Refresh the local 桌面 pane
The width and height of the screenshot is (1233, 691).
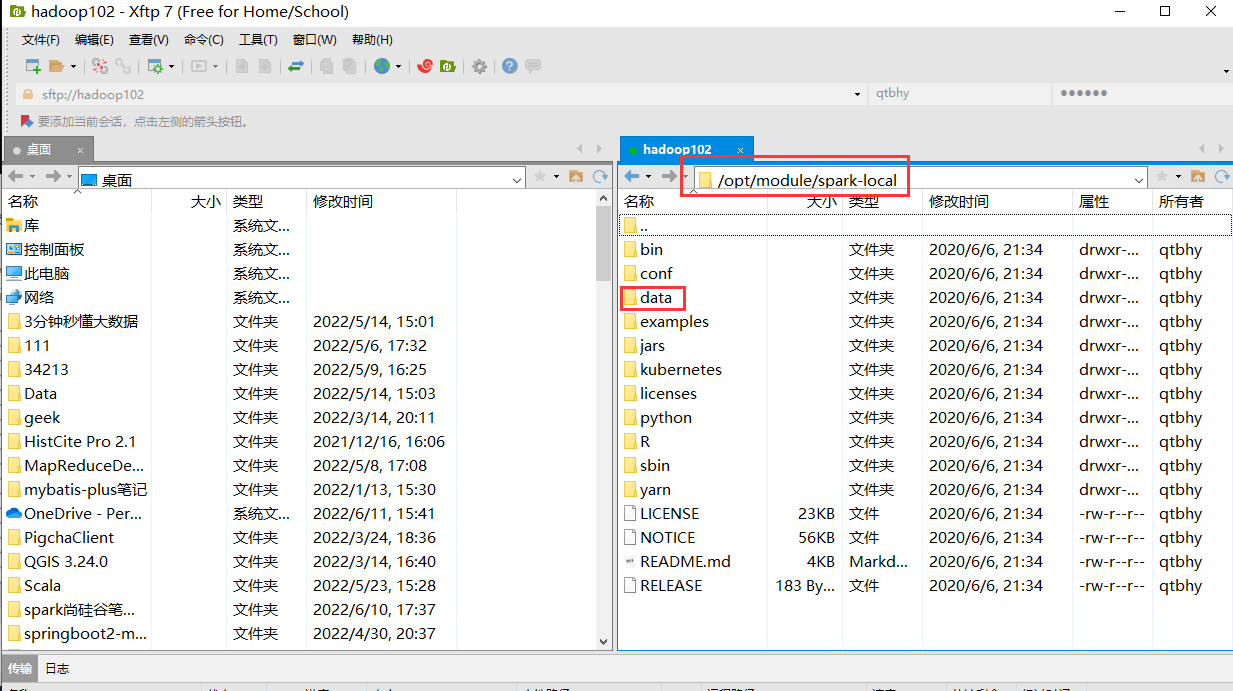(600, 176)
